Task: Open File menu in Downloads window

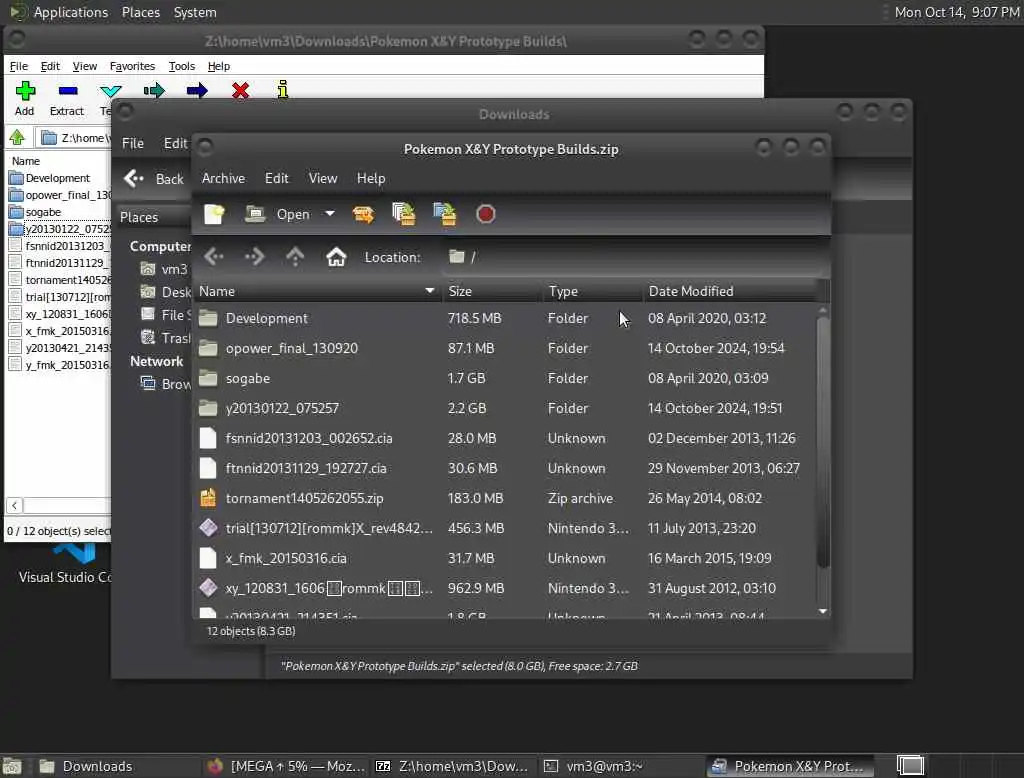Action: [133, 143]
